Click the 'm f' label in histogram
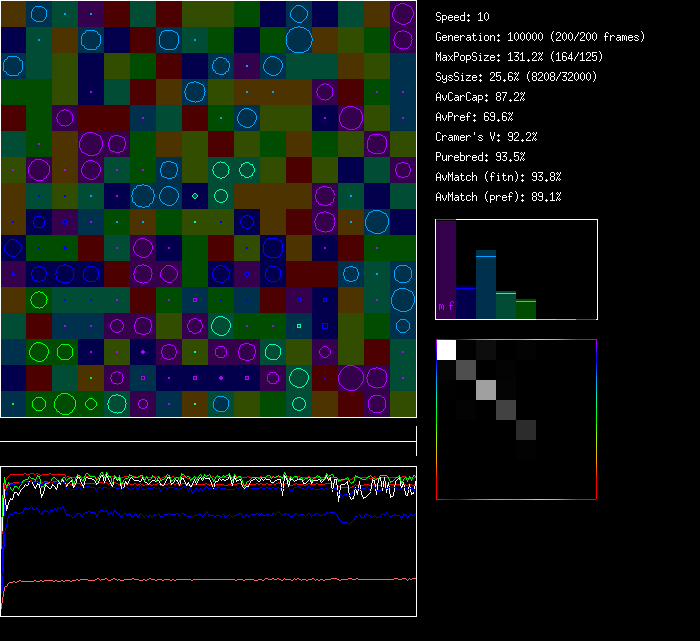The image size is (700, 641). [x=446, y=307]
